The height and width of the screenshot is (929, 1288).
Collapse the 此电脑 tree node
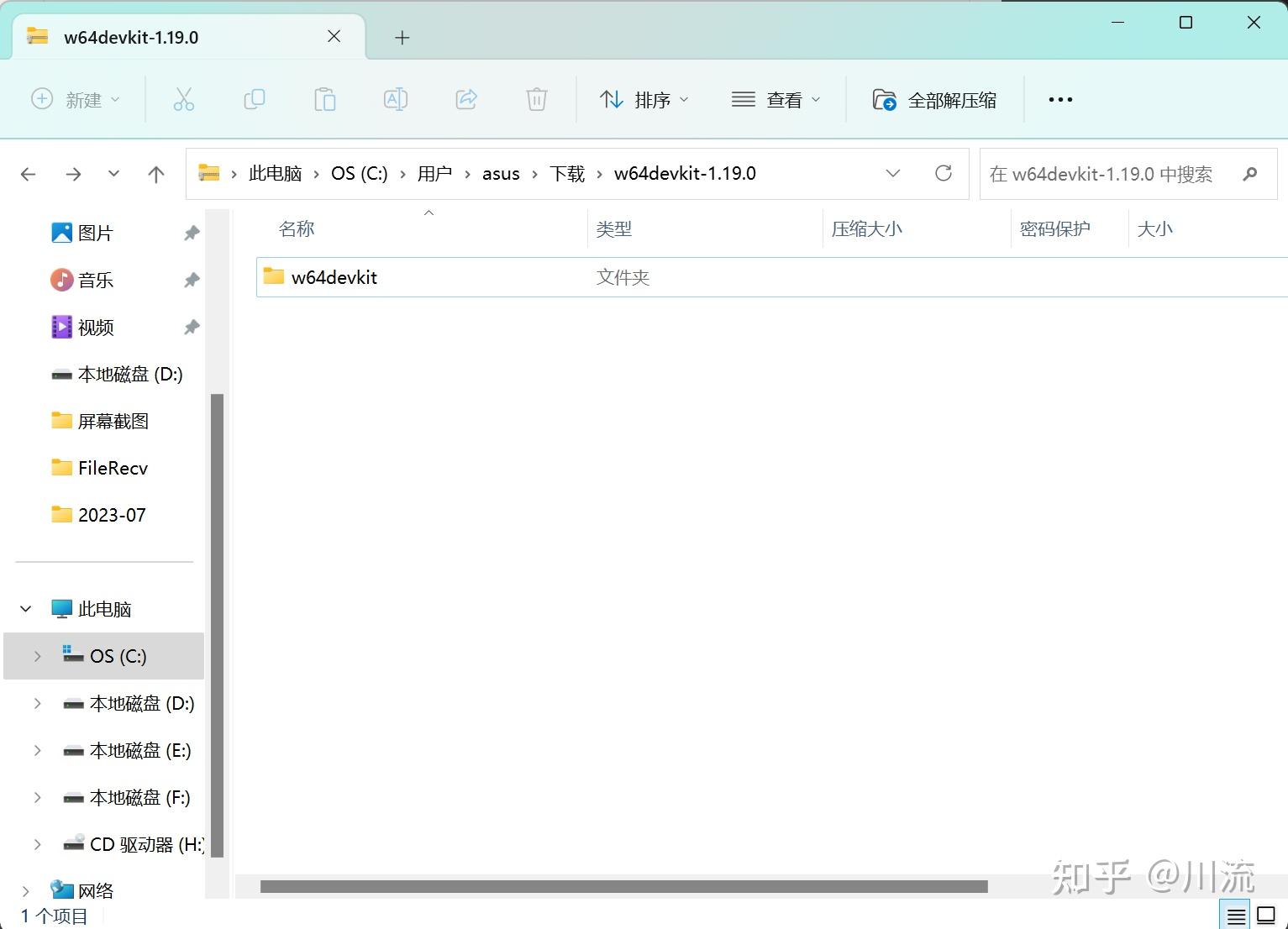coord(26,609)
